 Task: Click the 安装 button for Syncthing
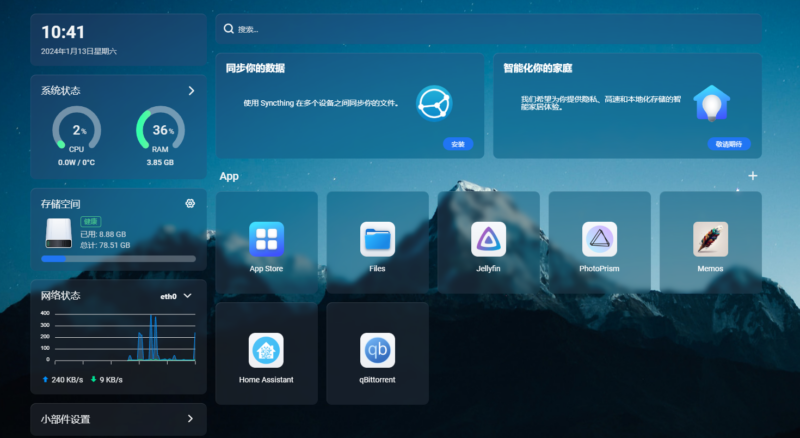click(457, 144)
